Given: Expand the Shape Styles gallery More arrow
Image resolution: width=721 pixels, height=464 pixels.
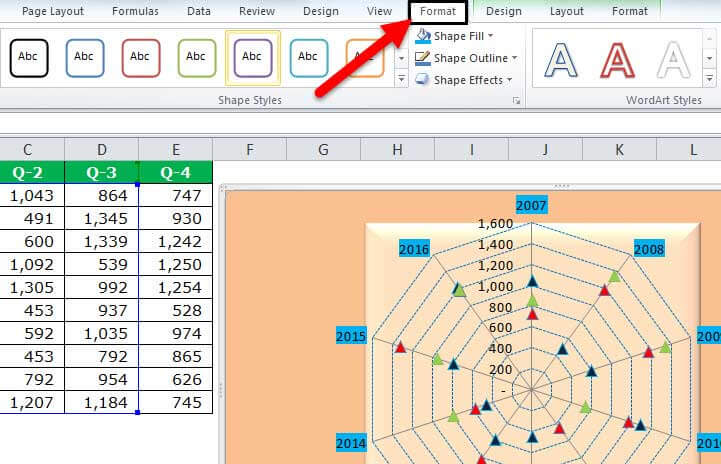Looking at the screenshot, I should tap(401, 79).
